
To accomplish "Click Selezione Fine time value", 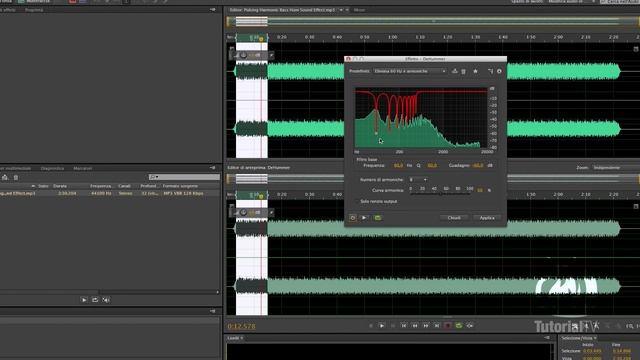I will tap(621, 351).
